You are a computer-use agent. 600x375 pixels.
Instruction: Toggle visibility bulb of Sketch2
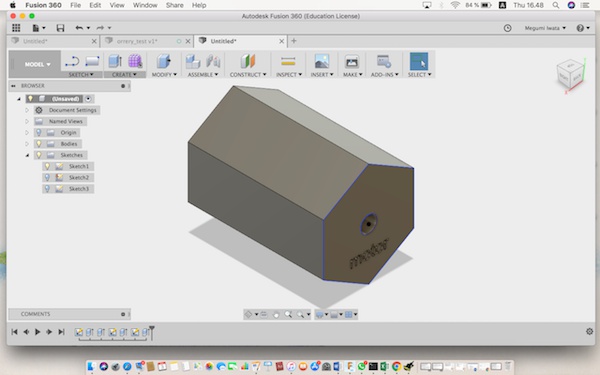tap(47, 178)
